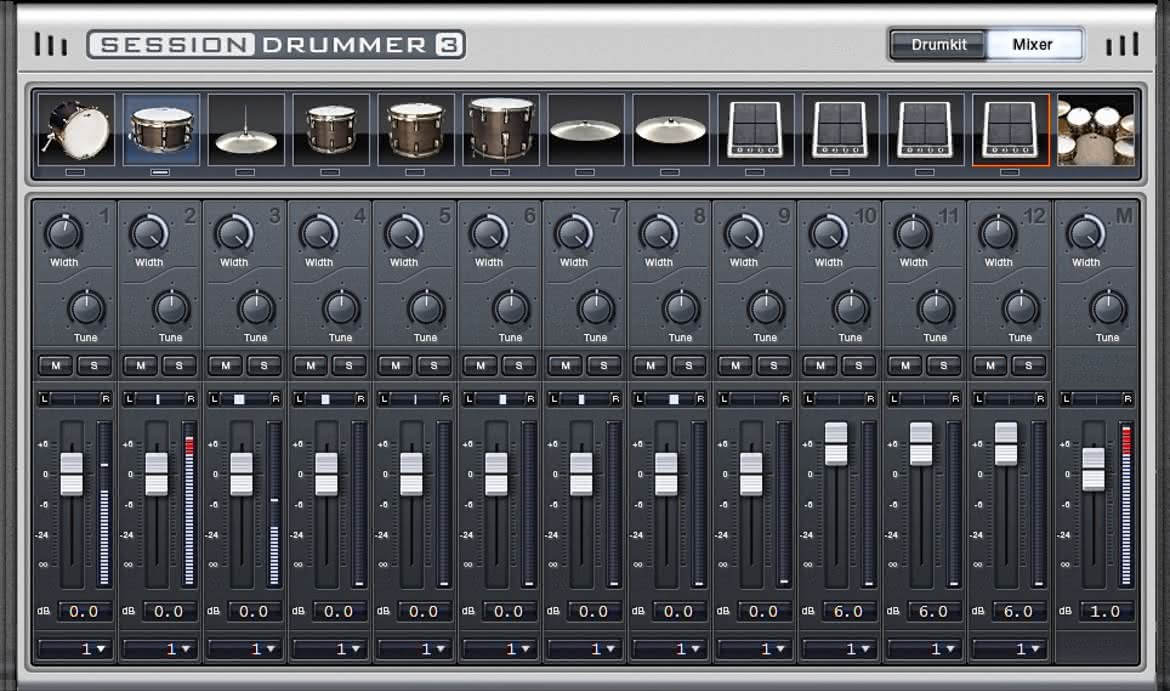
Task: Click the master dB value field showing 1.0
Action: coord(1106,612)
